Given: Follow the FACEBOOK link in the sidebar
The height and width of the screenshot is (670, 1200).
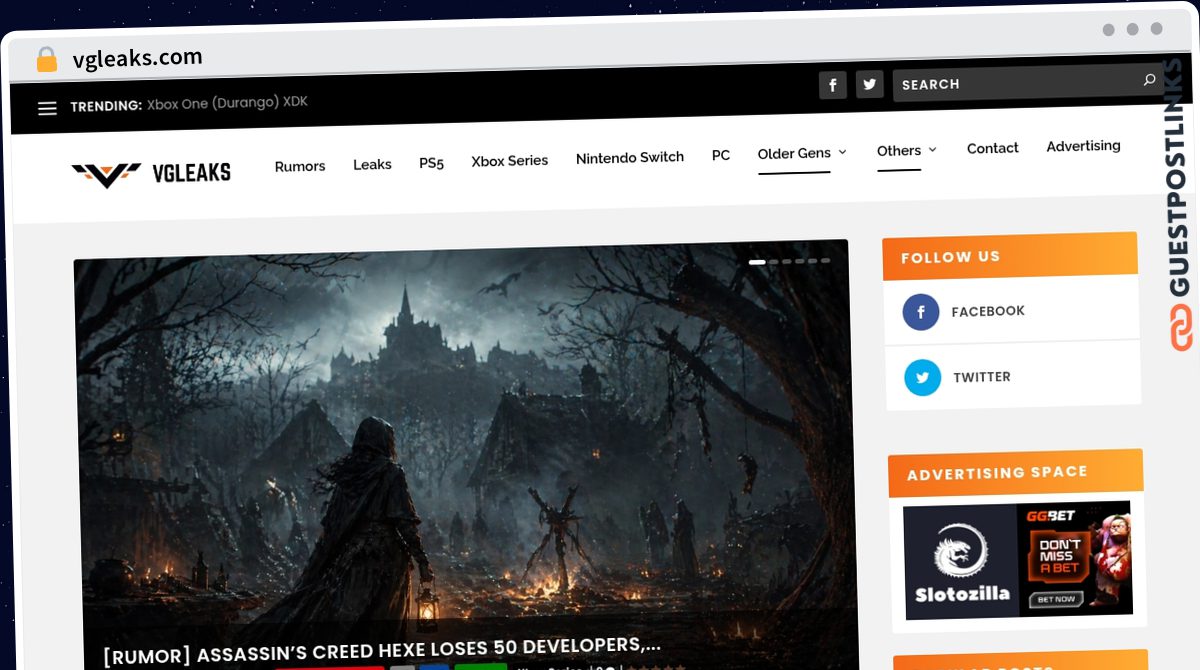Looking at the screenshot, I should pyautogui.click(x=988, y=312).
